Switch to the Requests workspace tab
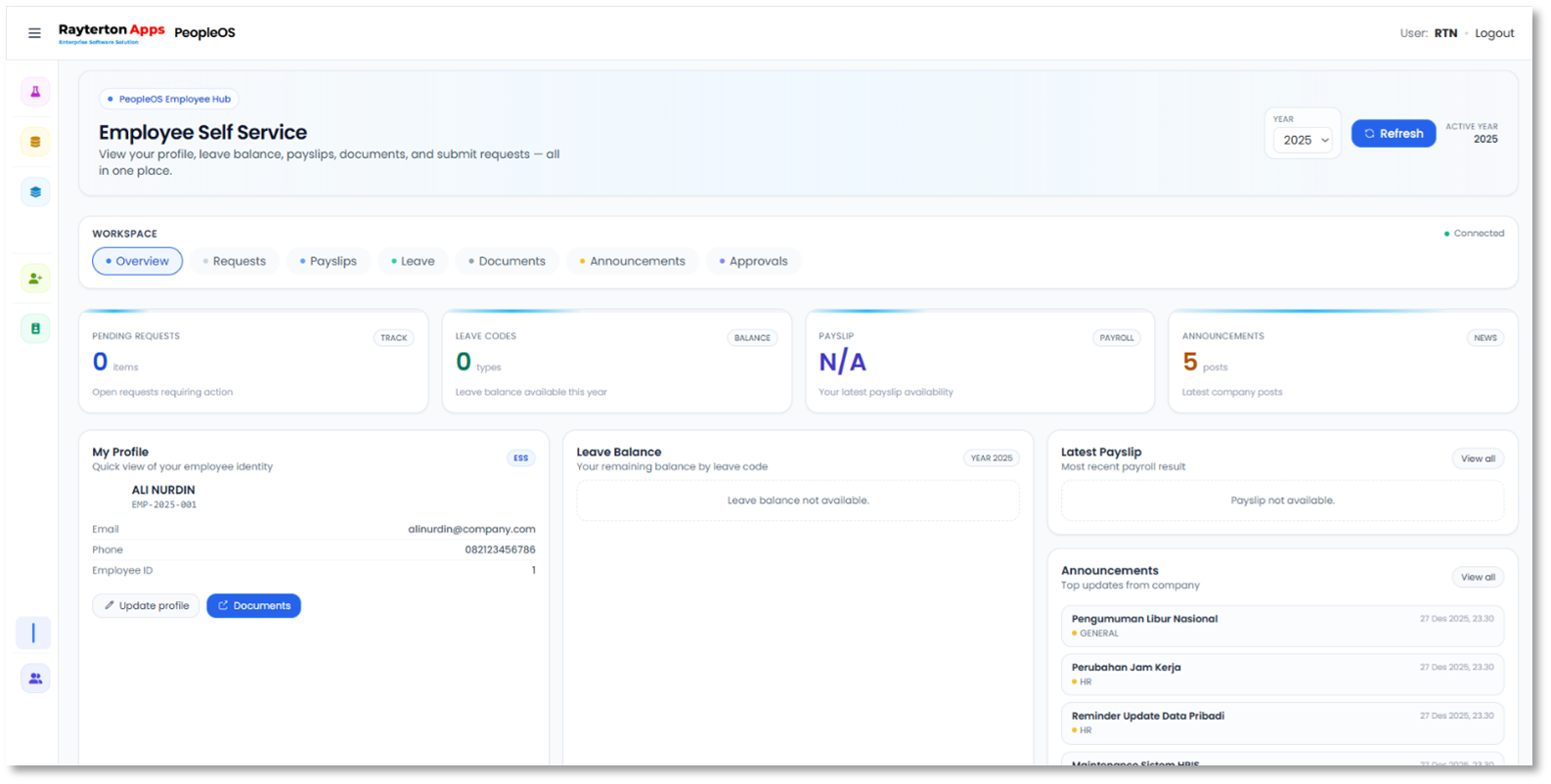This screenshot has width=1551, height=784. tap(235, 261)
